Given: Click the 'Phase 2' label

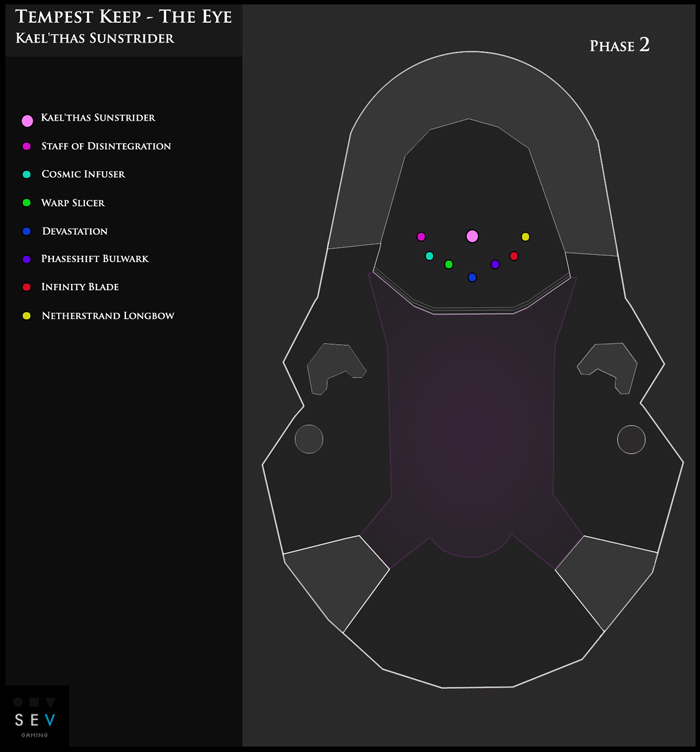Looking at the screenshot, I should click(x=619, y=45).
